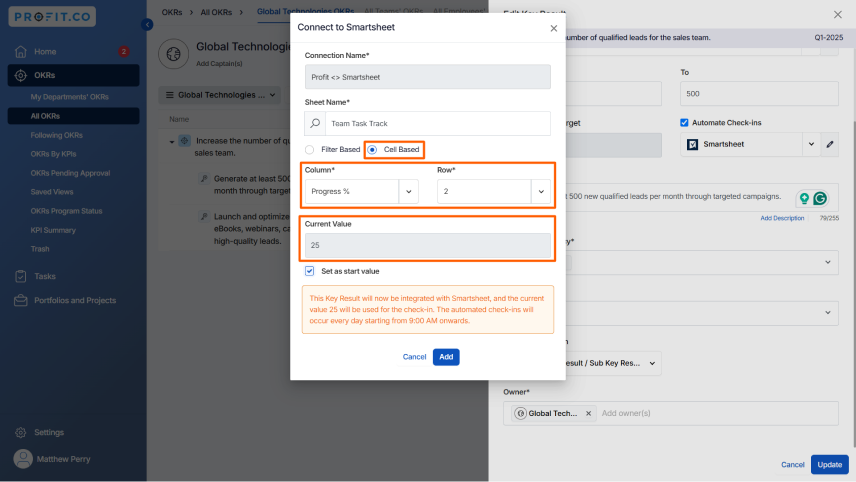Click the OKRs target icon
Viewport: 856px width, 482px height.
(21, 75)
